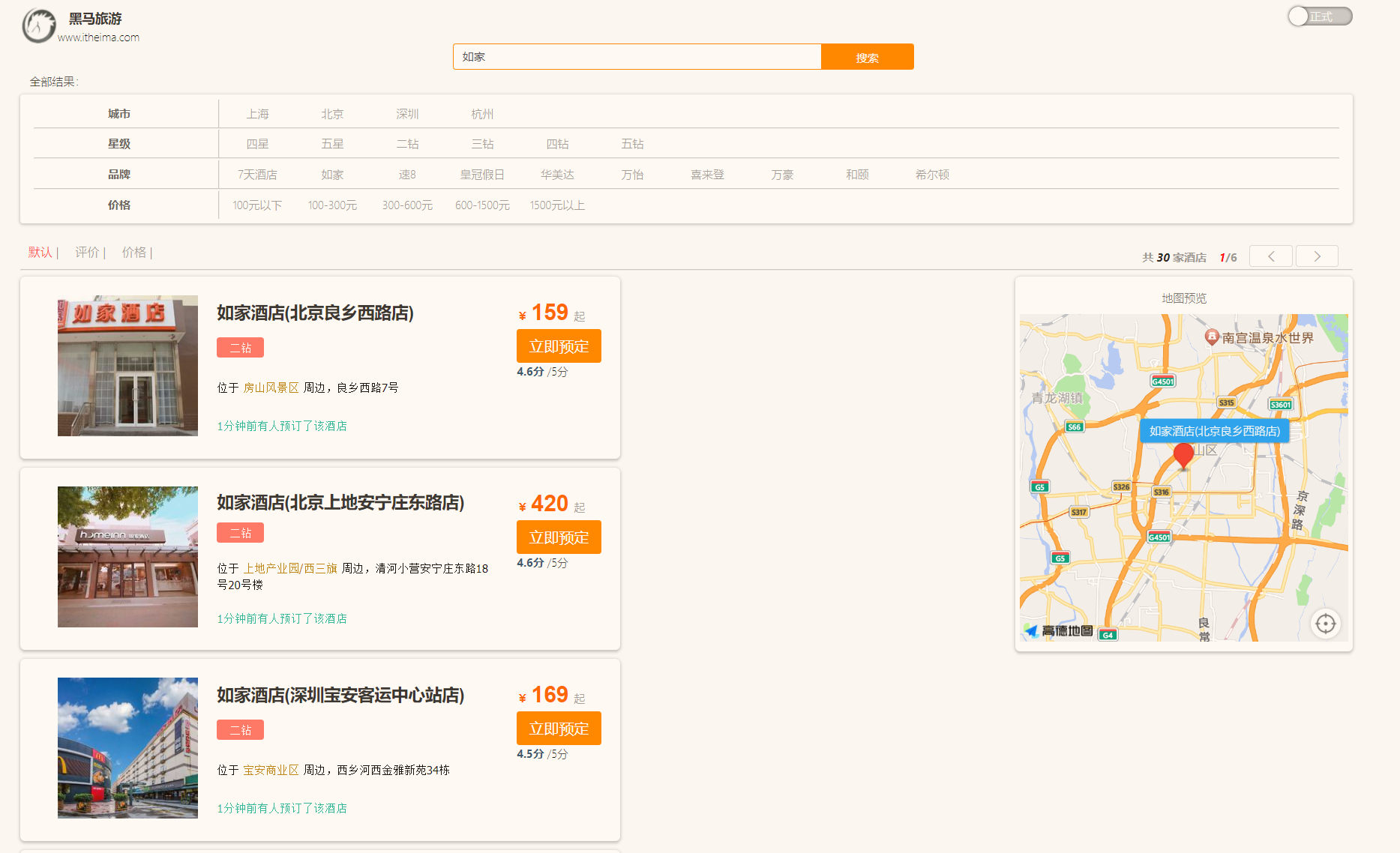Screen dimensions: 1400x853
Task: Filter hotels by city 上海
Action: 259,113
